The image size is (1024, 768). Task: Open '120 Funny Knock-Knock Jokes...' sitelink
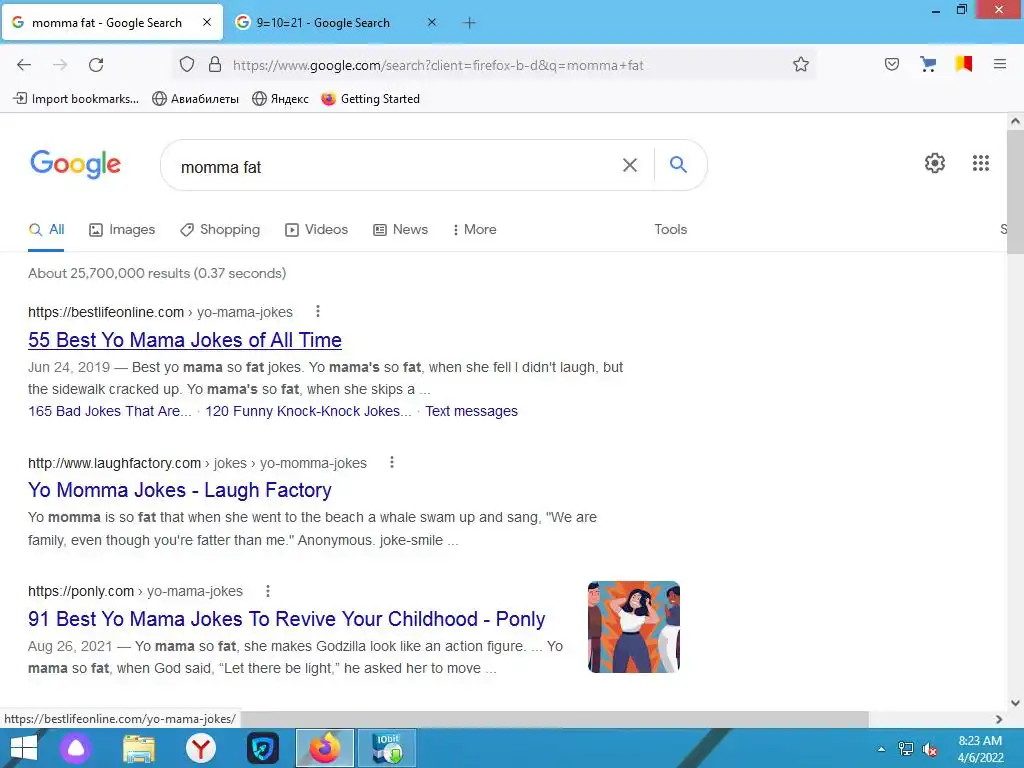tap(308, 411)
